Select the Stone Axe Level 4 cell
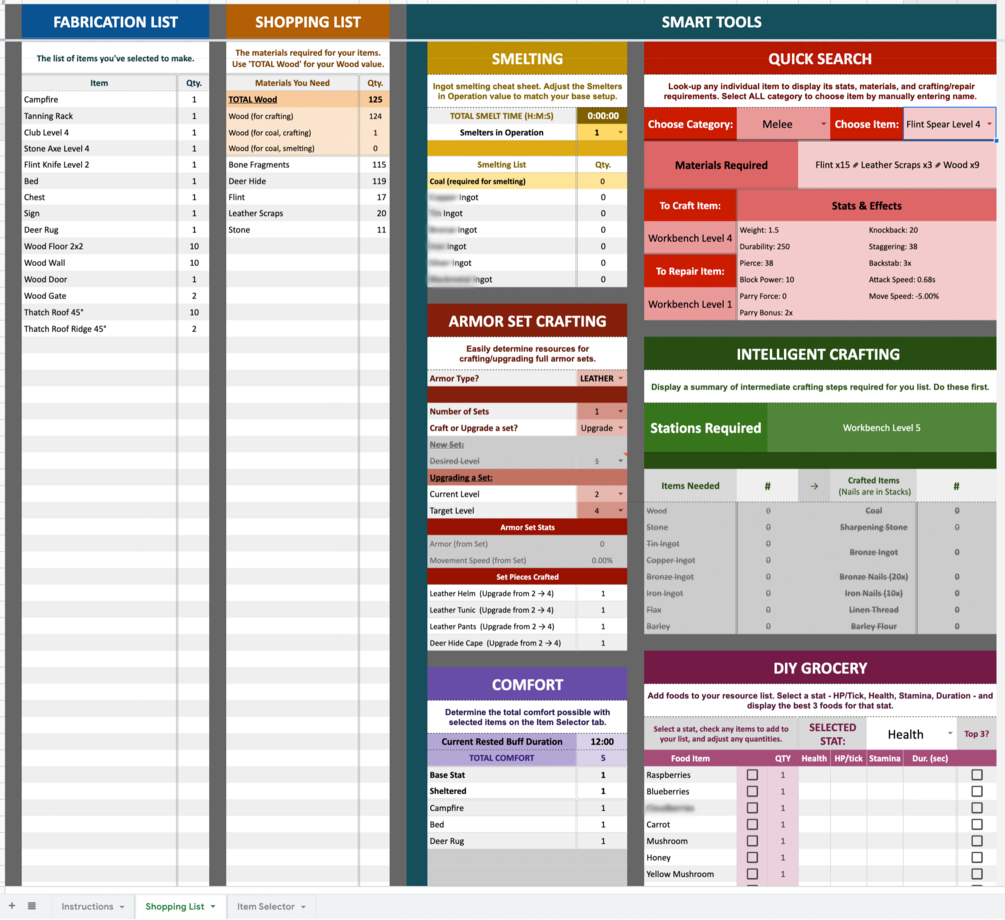 99,149
